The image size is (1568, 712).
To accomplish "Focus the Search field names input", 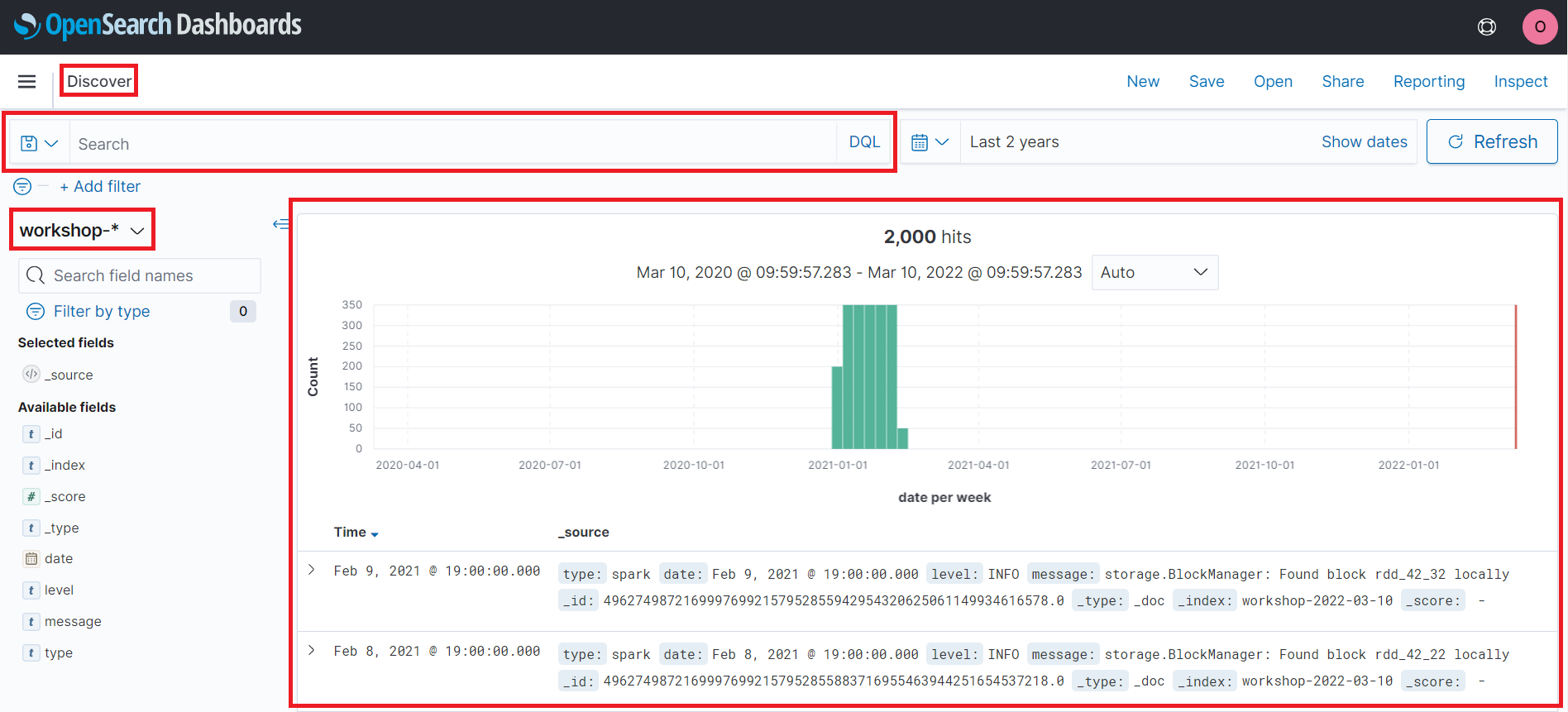I will tap(140, 275).
